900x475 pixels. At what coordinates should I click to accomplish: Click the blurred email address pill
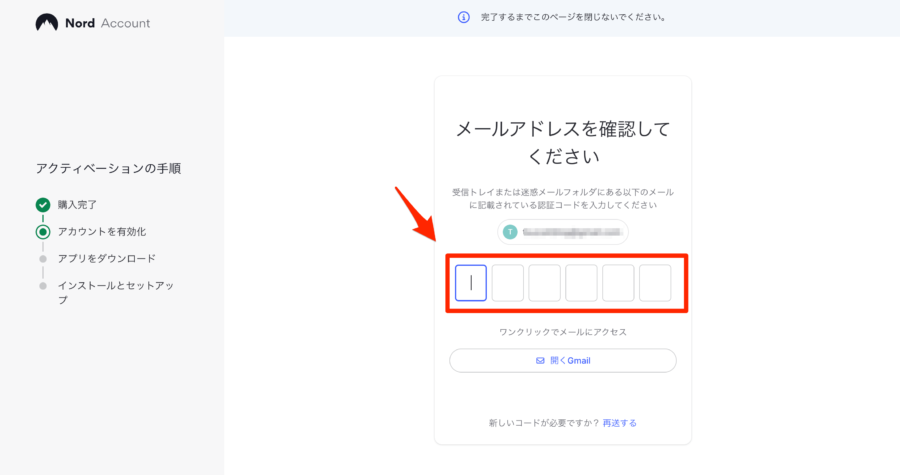pos(562,232)
